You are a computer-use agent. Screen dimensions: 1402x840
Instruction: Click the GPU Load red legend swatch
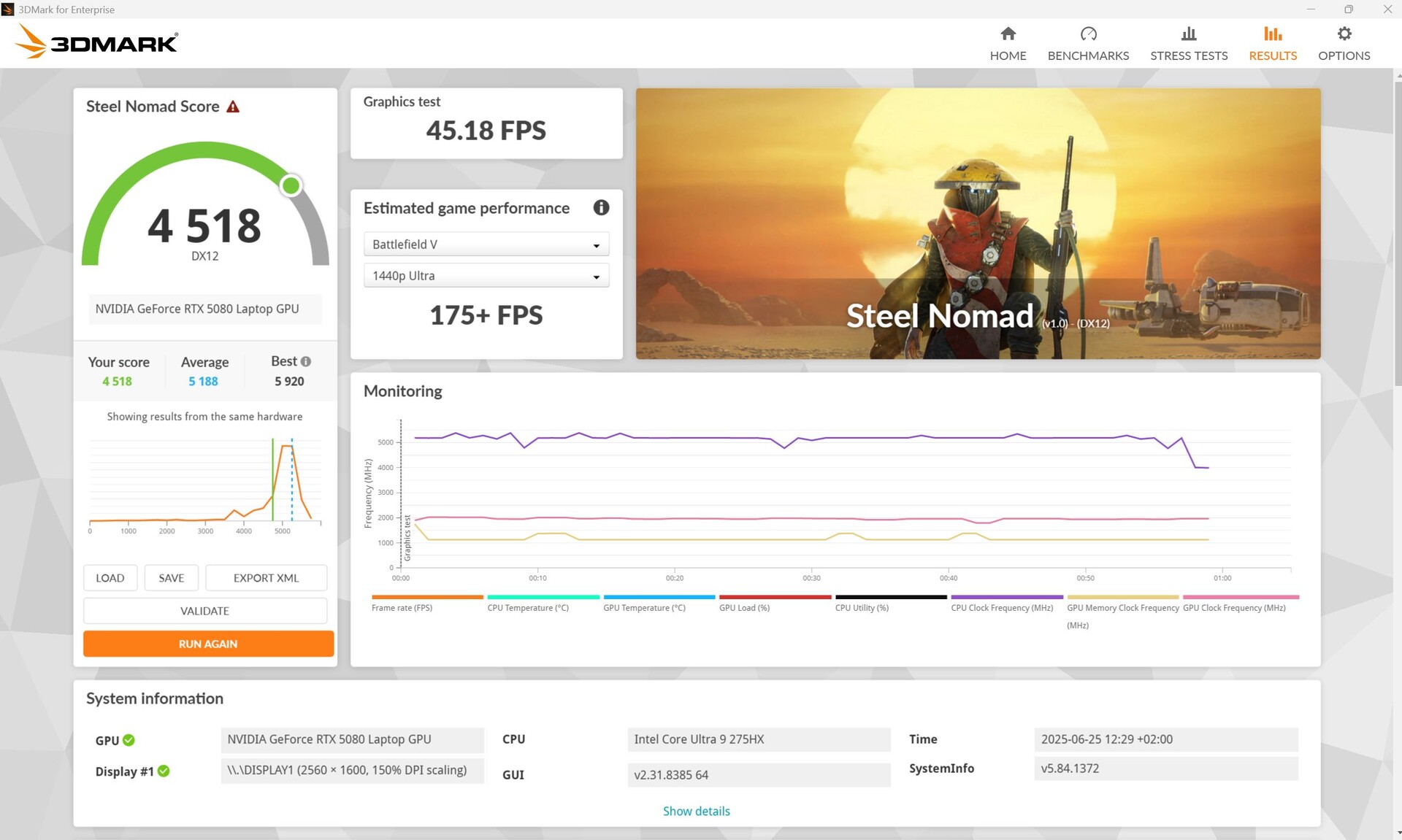pos(775,597)
